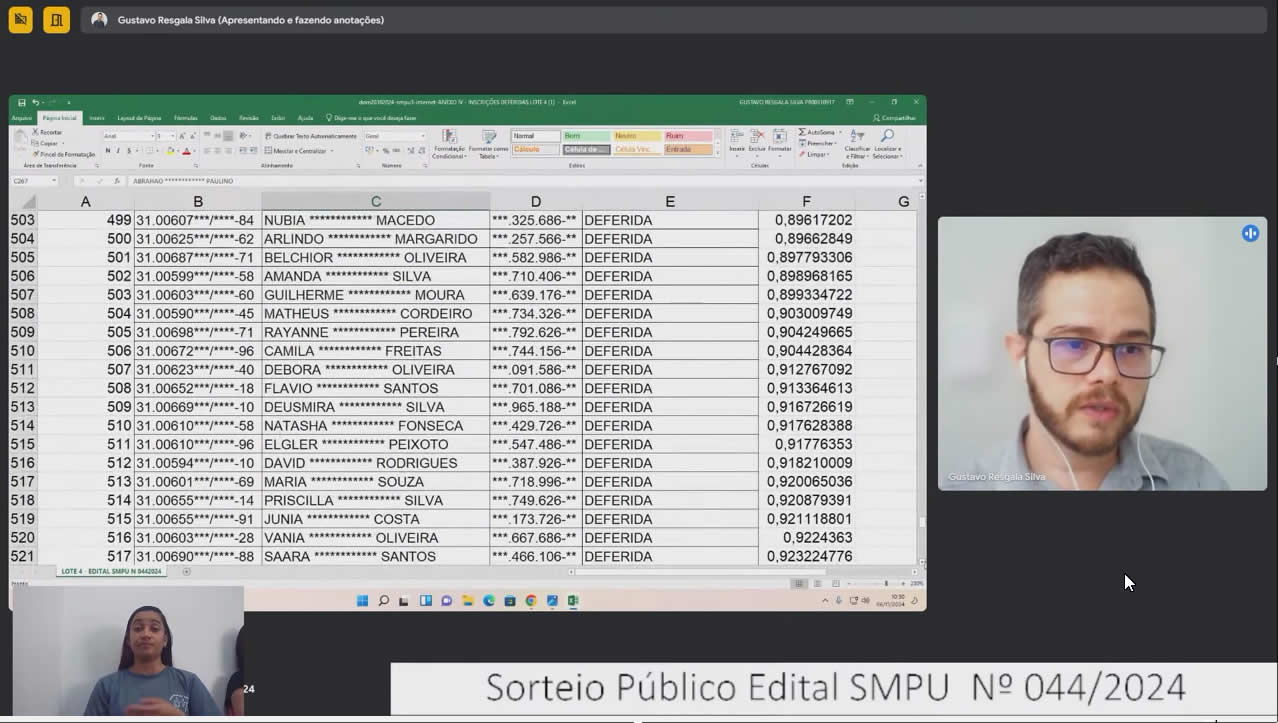Click the Classificar e Filtrar icon

(857, 136)
